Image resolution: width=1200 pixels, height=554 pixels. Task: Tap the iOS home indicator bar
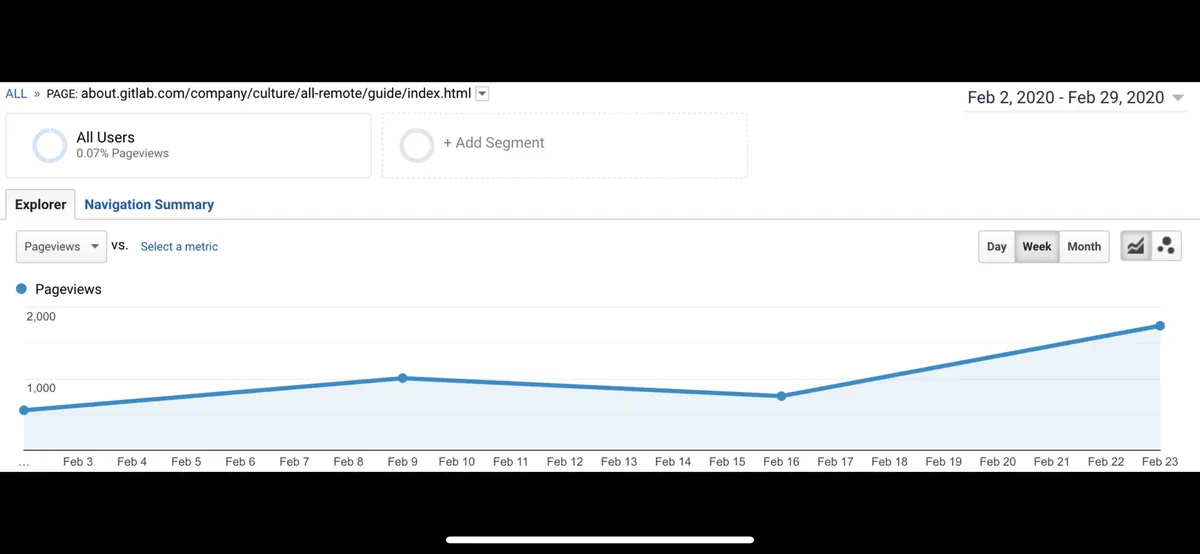600,540
